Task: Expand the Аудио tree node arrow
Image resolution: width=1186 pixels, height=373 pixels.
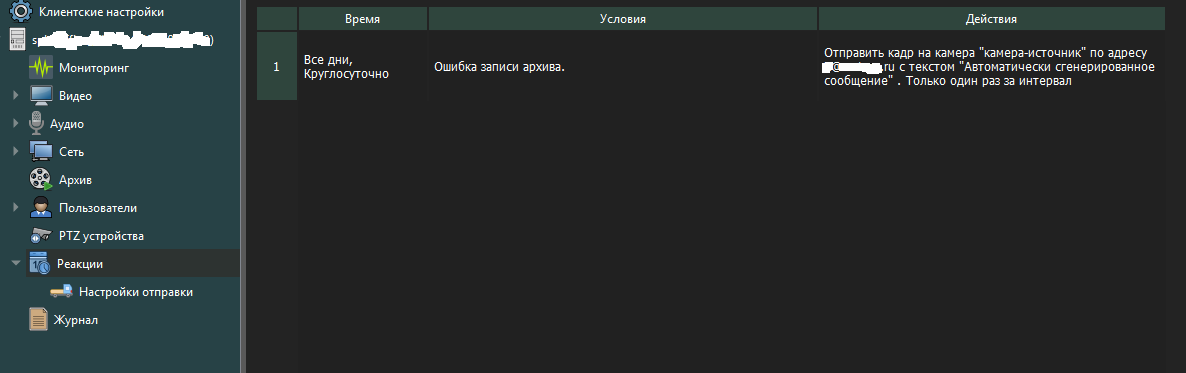Action: click(17, 123)
